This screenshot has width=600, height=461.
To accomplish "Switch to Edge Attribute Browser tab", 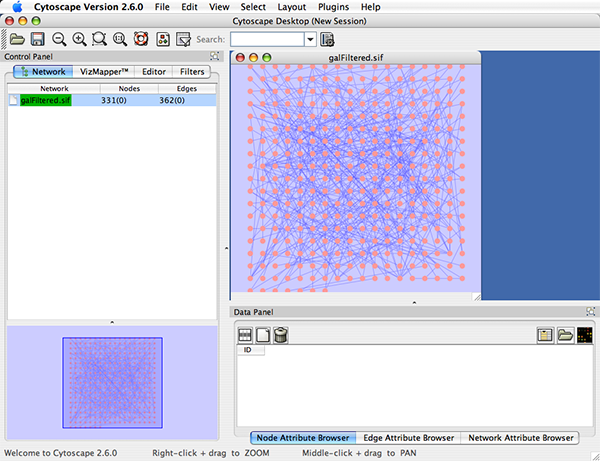I will coord(408,438).
